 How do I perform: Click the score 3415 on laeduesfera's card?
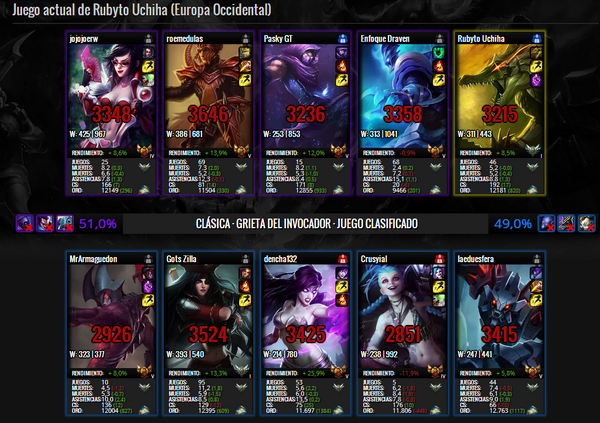499,334
